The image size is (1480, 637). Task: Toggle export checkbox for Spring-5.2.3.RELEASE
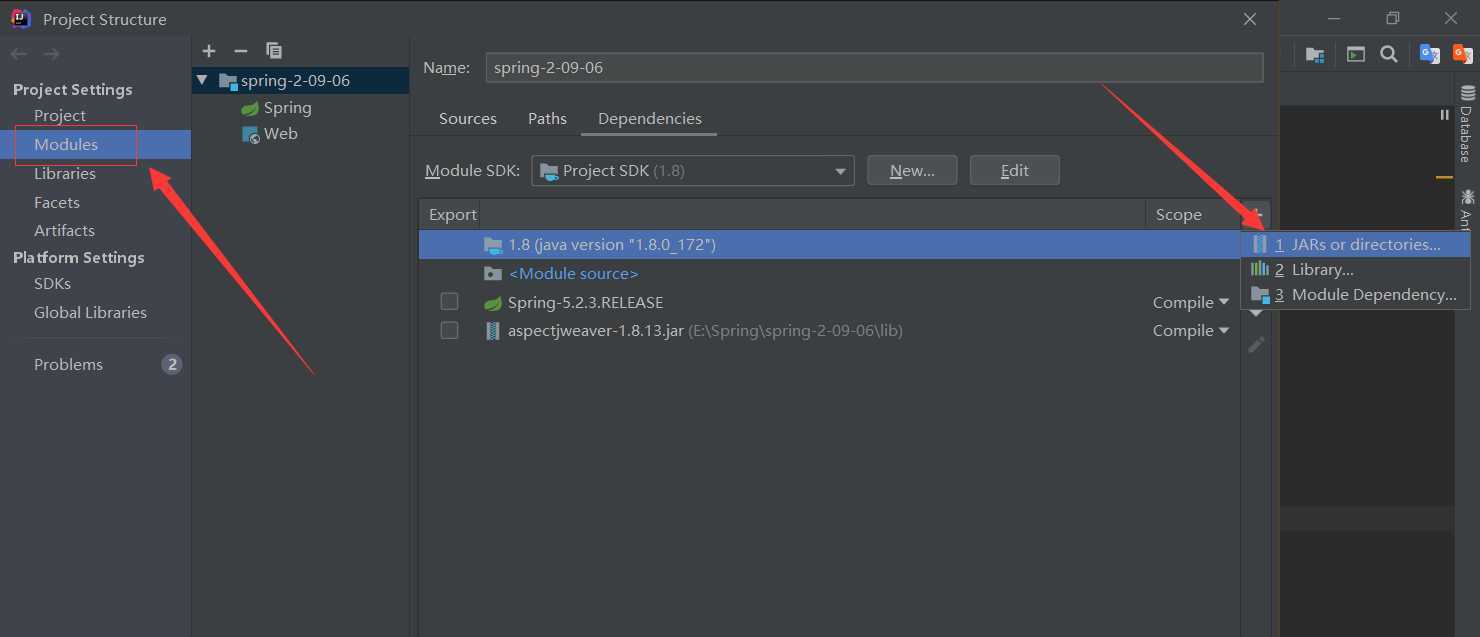(x=449, y=302)
